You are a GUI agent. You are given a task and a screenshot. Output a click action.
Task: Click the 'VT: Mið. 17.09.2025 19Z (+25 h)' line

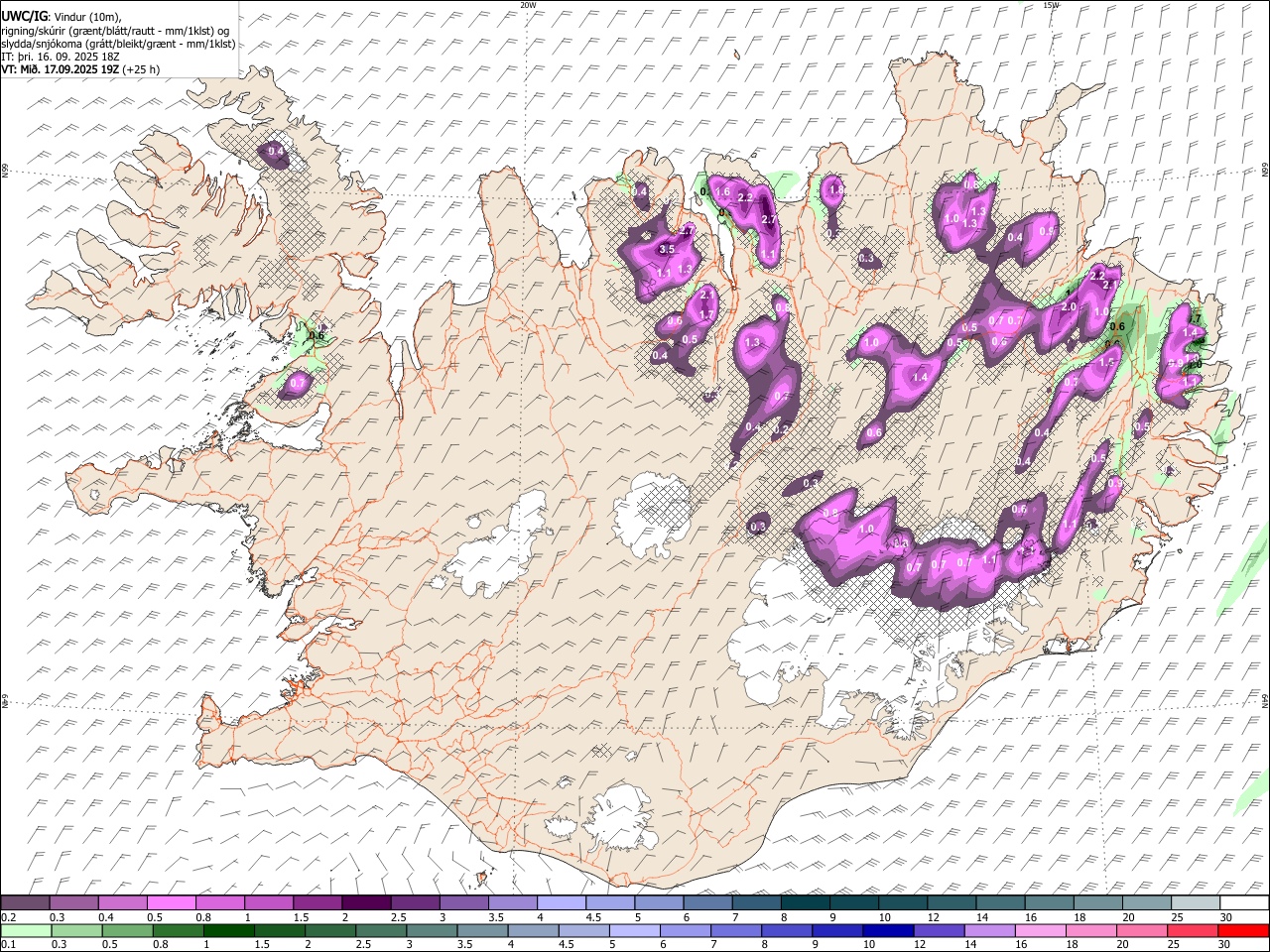coord(79,70)
